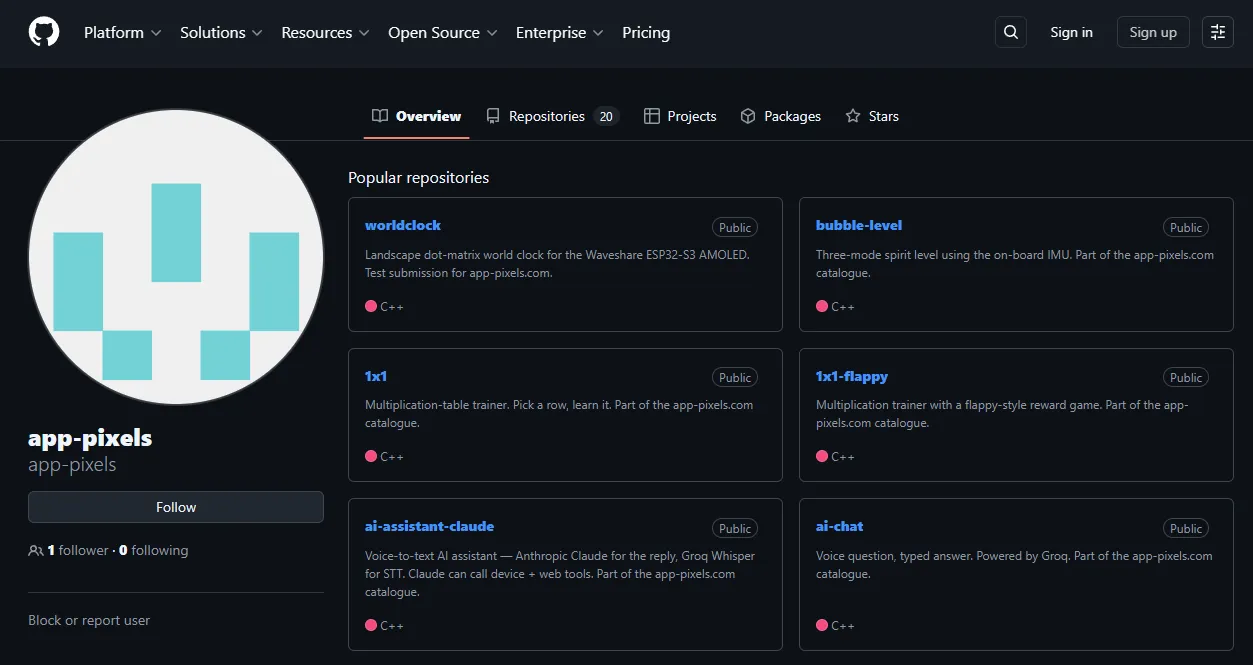Open the ai-assistant-claude repository
1253x665 pixels.
[429, 526]
